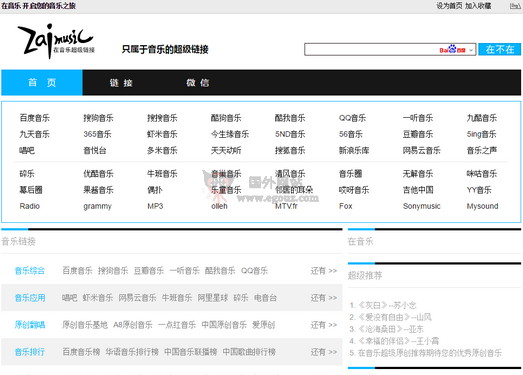This screenshot has width=523, height=375.
Task: Expand 还有 >> in the 音乐应用 row
Action: tap(324, 298)
